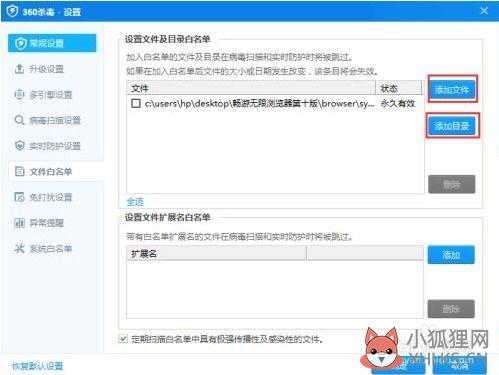499x375 pixels.
Task: Open 免打扰设置 in the sidebar
Action: [x=51, y=197]
